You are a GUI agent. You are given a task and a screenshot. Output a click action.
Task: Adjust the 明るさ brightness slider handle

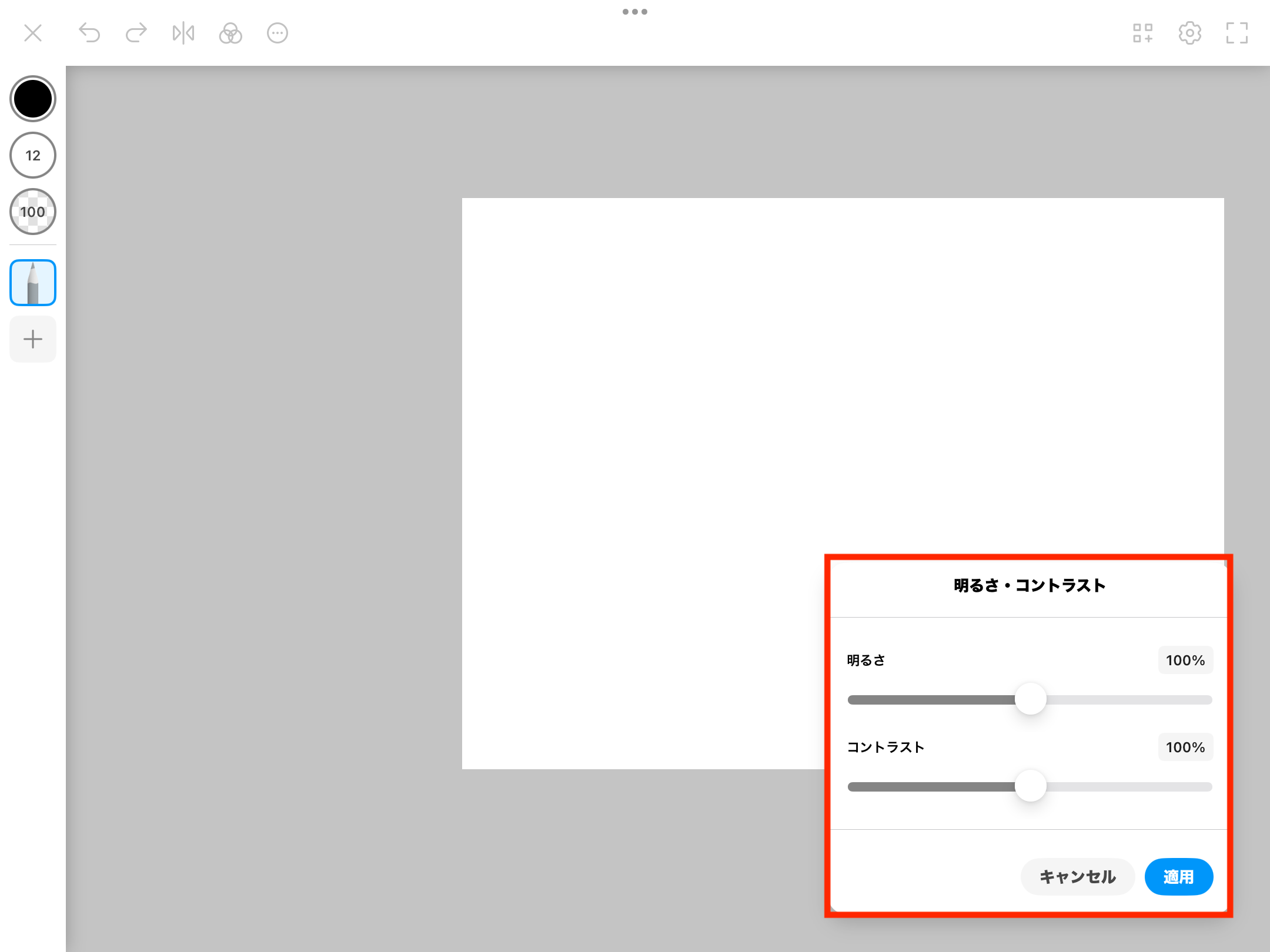[x=1031, y=699]
